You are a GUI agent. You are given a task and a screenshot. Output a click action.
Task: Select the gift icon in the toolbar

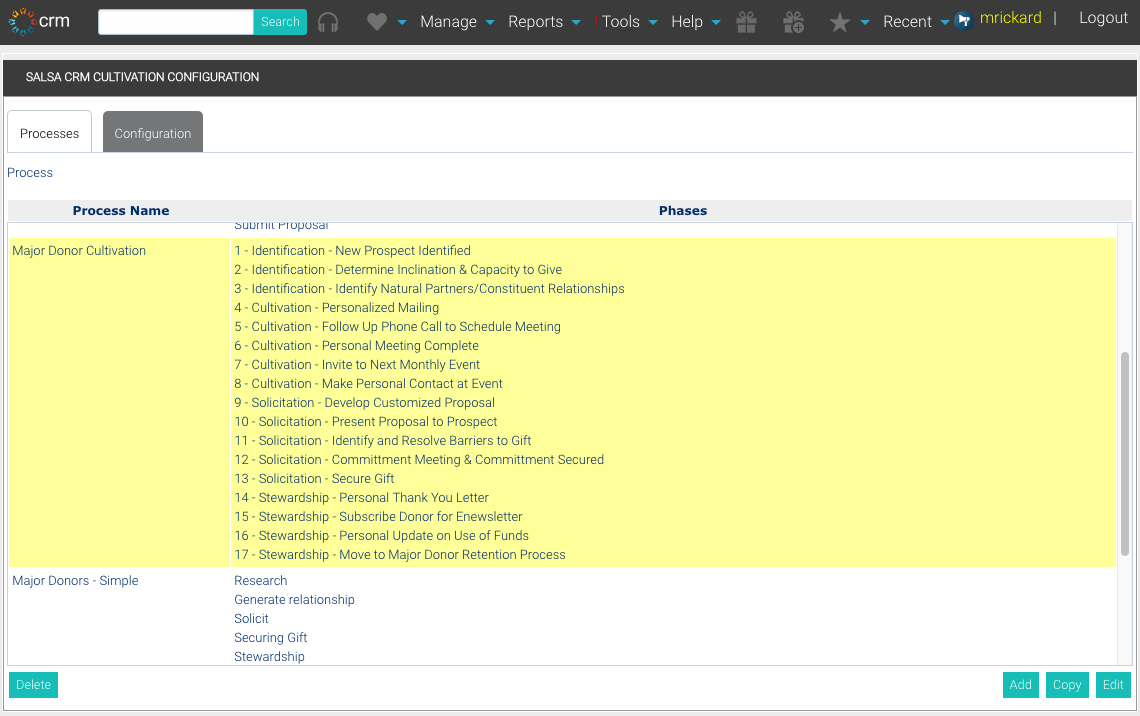[x=746, y=21]
